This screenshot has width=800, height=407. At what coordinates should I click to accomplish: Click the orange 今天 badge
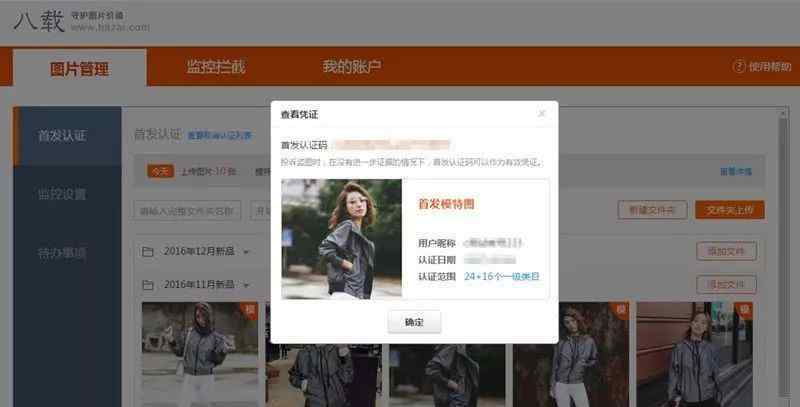click(x=161, y=171)
